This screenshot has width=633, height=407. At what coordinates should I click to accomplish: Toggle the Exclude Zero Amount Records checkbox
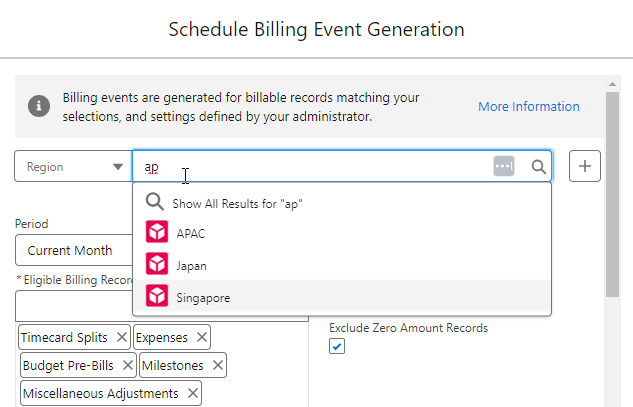pos(337,347)
